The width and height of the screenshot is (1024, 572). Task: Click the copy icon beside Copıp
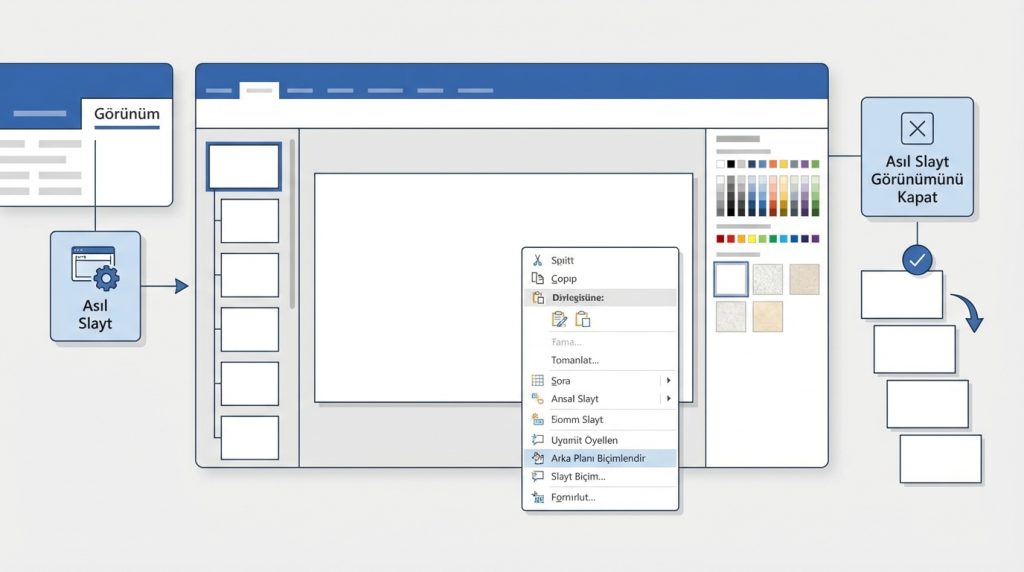click(537, 278)
